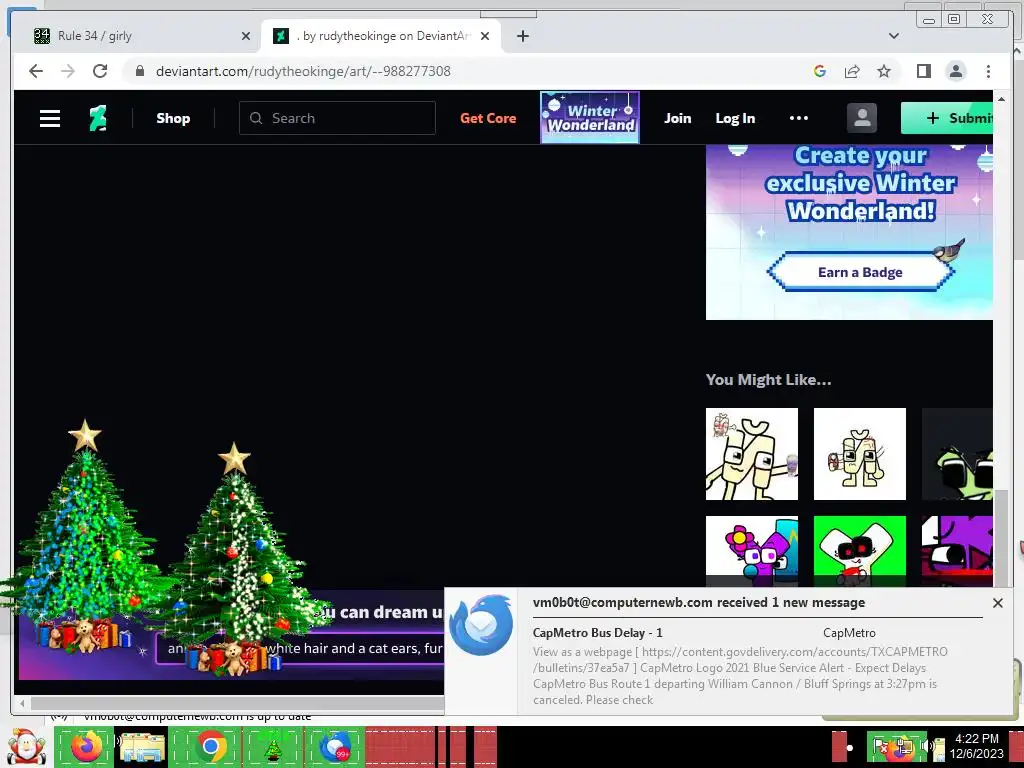1024x768 pixels.
Task: Click the volume speaker tray icon
Action: [x=926, y=746]
